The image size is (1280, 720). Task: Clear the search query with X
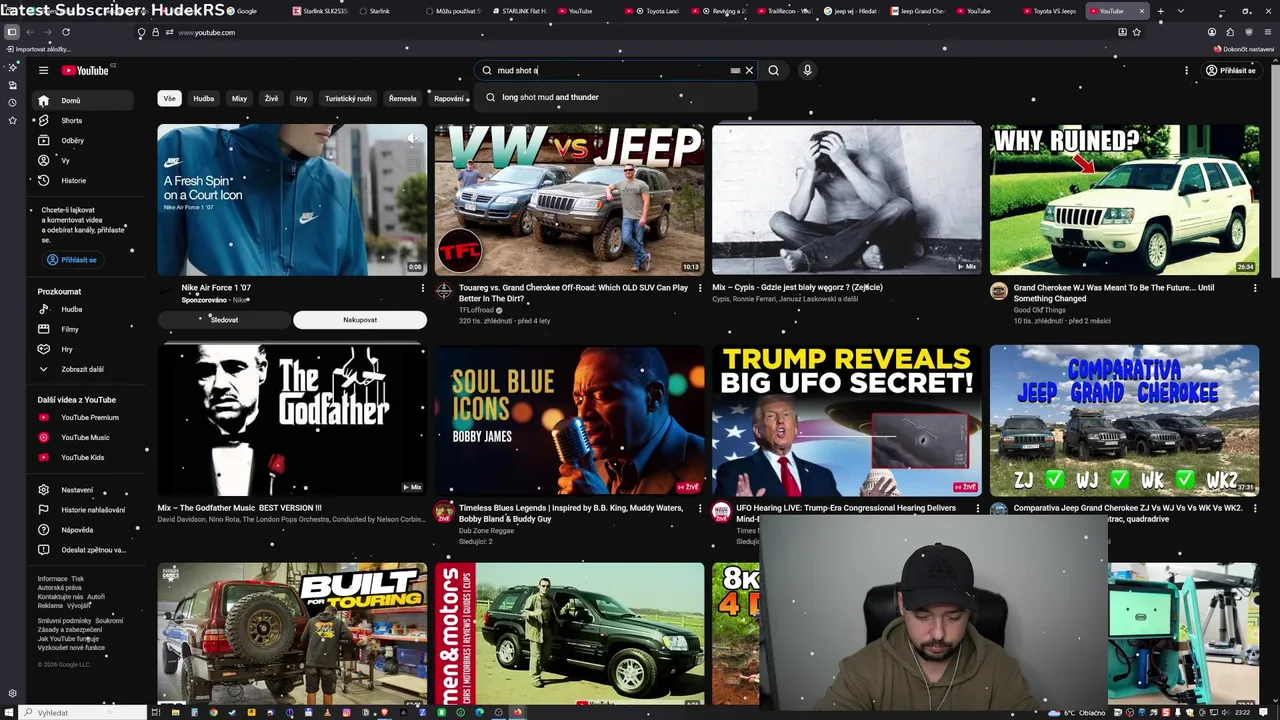point(749,71)
